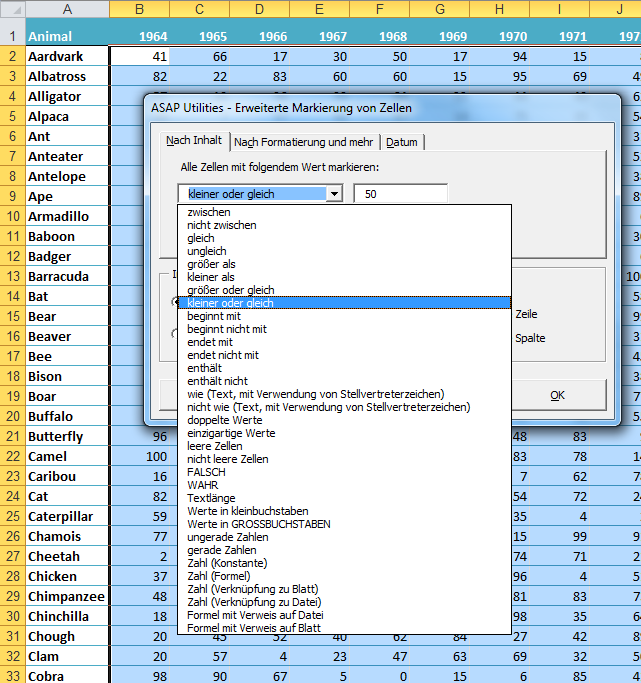
Task: Click the 'Armadillo' cell
Action: 67,216
